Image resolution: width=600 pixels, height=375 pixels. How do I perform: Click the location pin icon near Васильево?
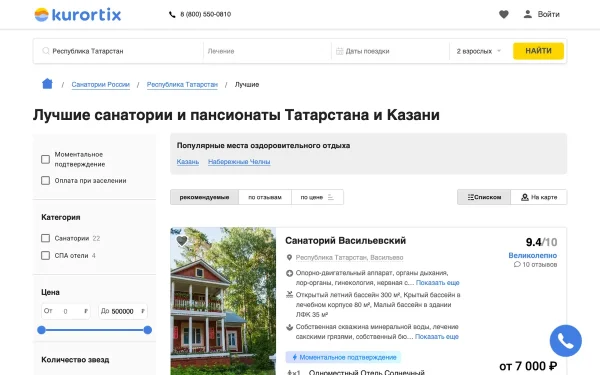coord(289,258)
